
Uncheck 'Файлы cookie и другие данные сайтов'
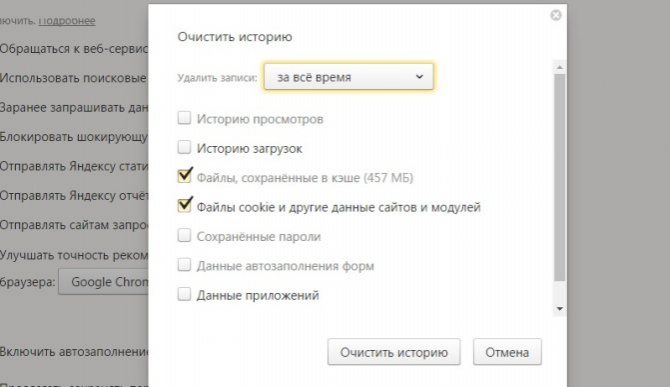click(x=184, y=205)
